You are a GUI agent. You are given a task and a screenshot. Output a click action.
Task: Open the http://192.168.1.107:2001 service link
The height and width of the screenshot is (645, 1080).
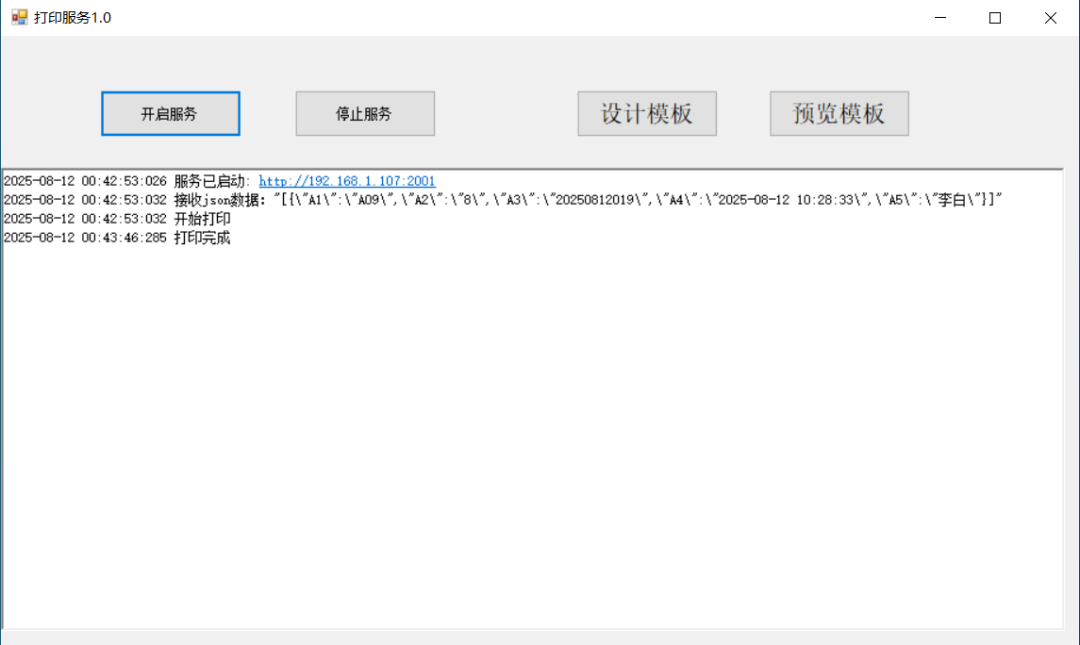coord(347,181)
